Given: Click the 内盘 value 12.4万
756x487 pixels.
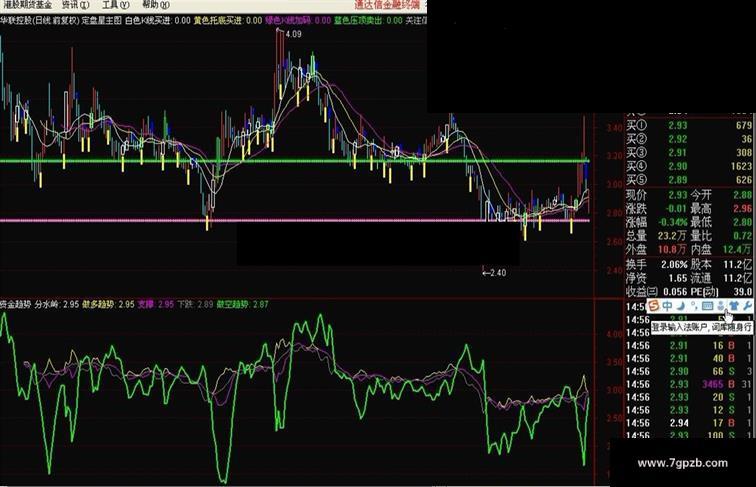Looking at the screenshot, I should (x=738, y=249).
